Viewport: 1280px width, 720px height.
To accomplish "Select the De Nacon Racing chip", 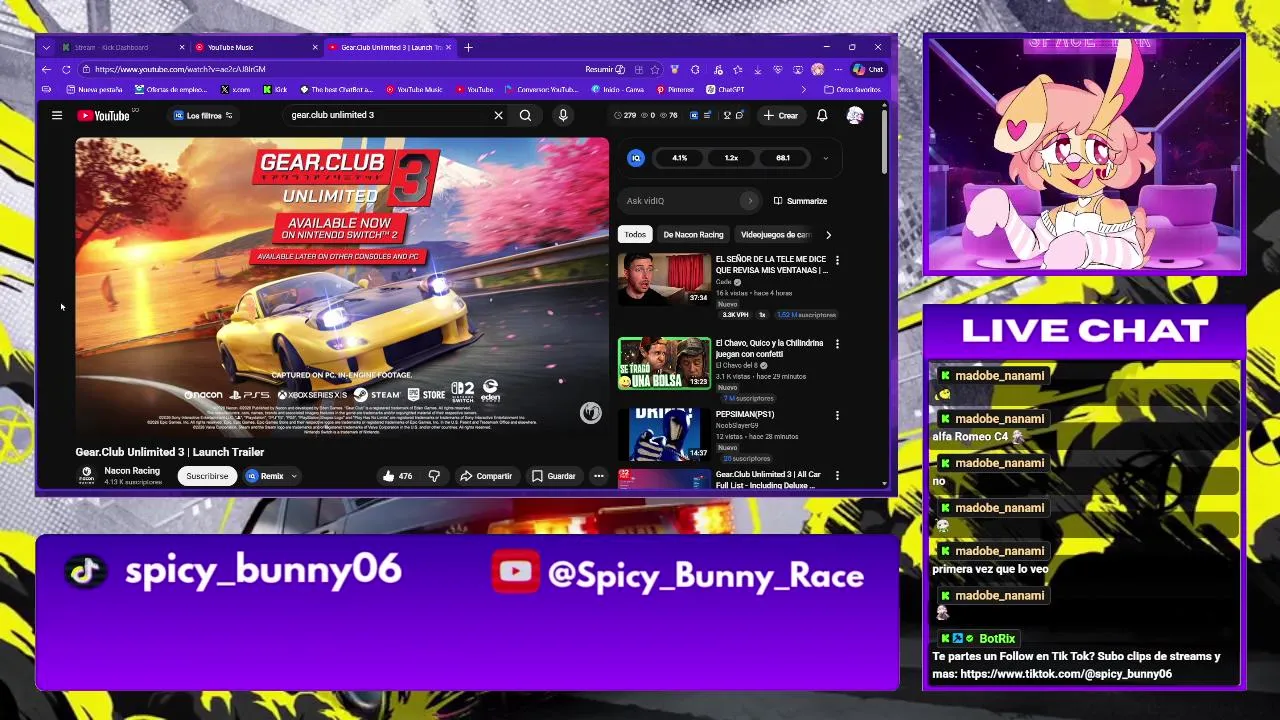I will (x=693, y=235).
